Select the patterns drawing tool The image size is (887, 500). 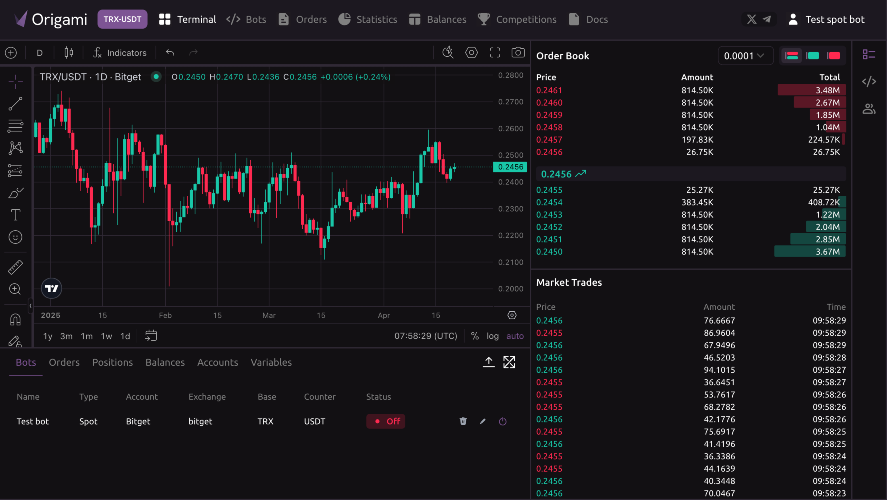coord(15,148)
